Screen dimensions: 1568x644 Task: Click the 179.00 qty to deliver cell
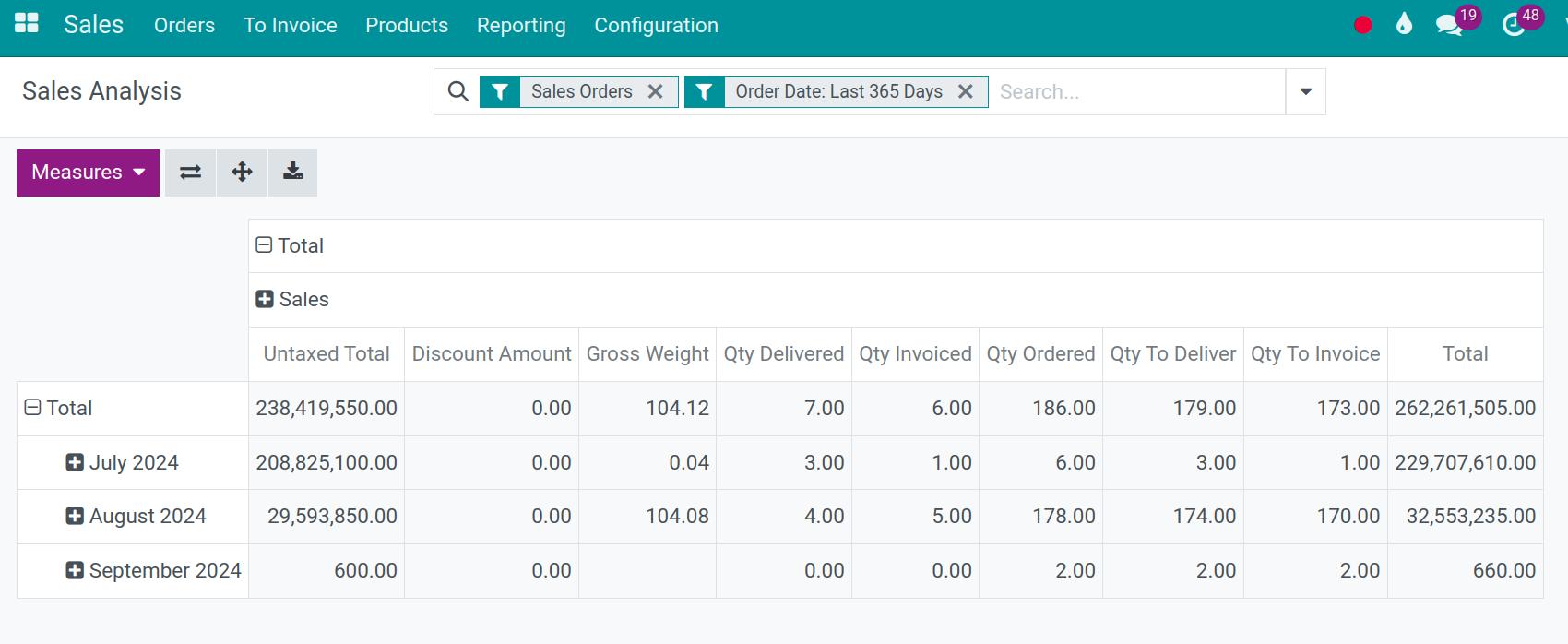point(1173,408)
